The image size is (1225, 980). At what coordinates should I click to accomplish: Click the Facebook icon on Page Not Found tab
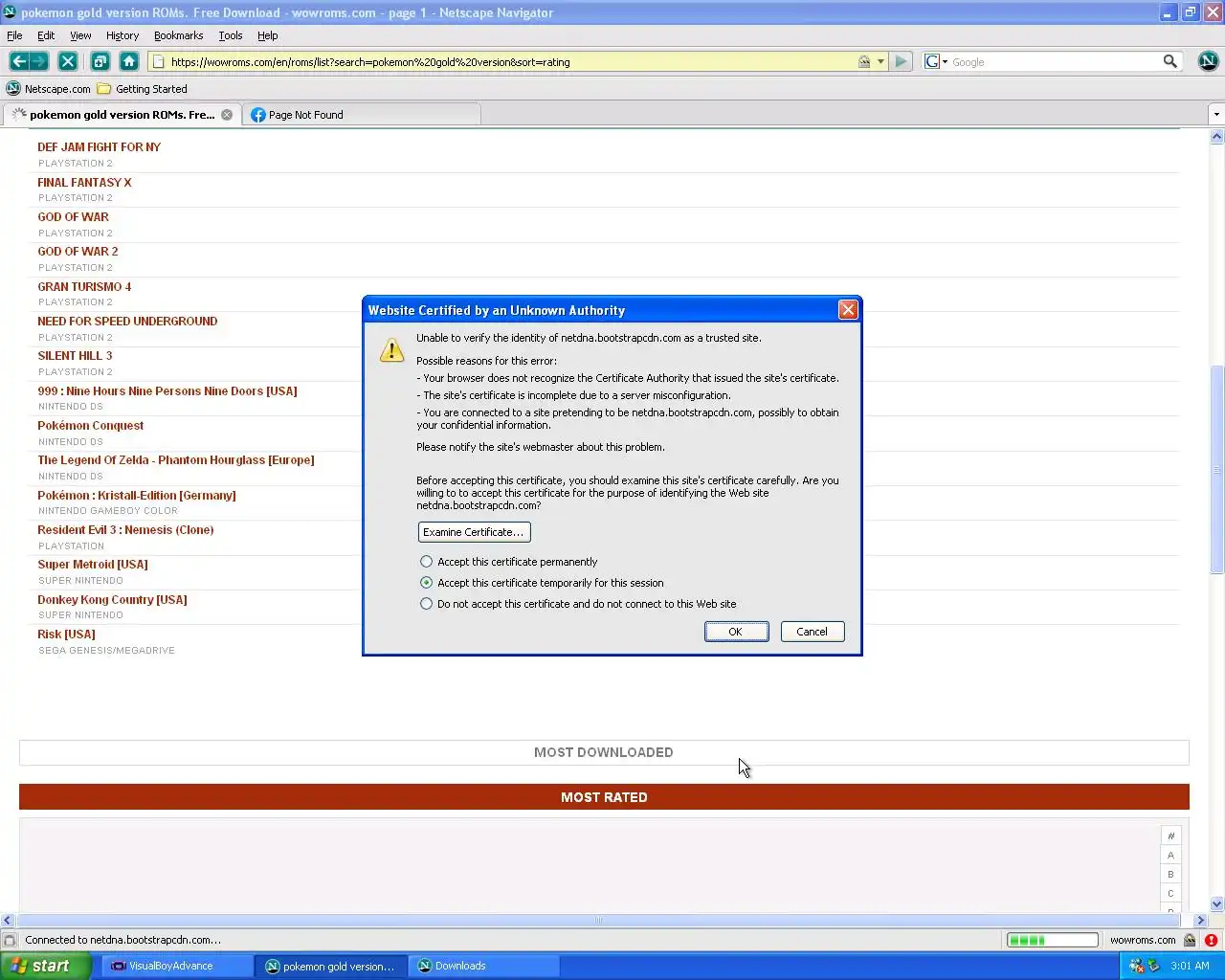(x=257, y=115)
